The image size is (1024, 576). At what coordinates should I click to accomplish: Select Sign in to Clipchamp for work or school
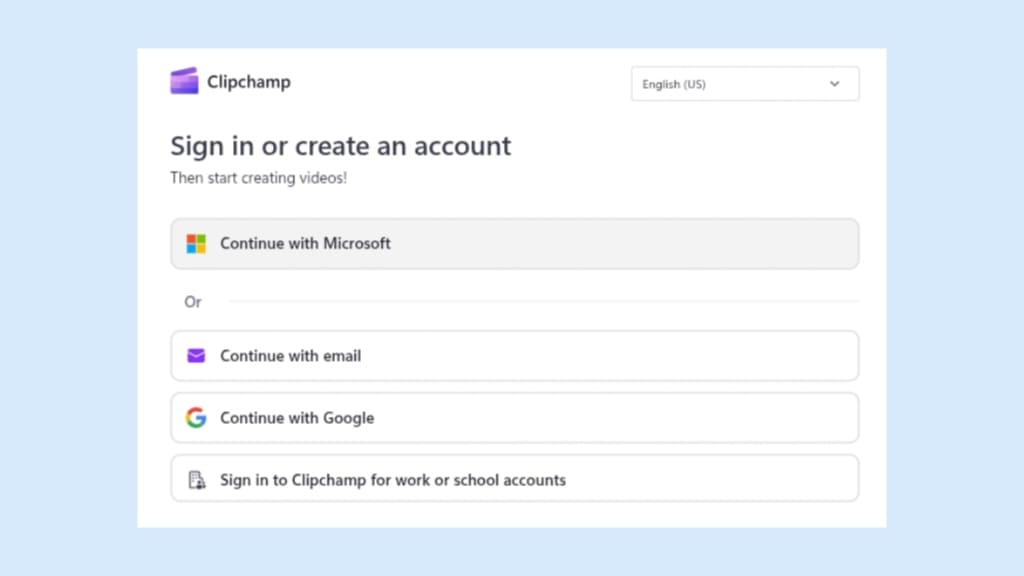pos(514,480)
